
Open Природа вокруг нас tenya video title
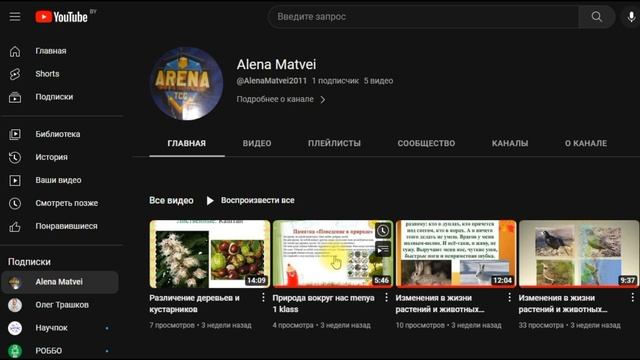(x=323, y=304)
